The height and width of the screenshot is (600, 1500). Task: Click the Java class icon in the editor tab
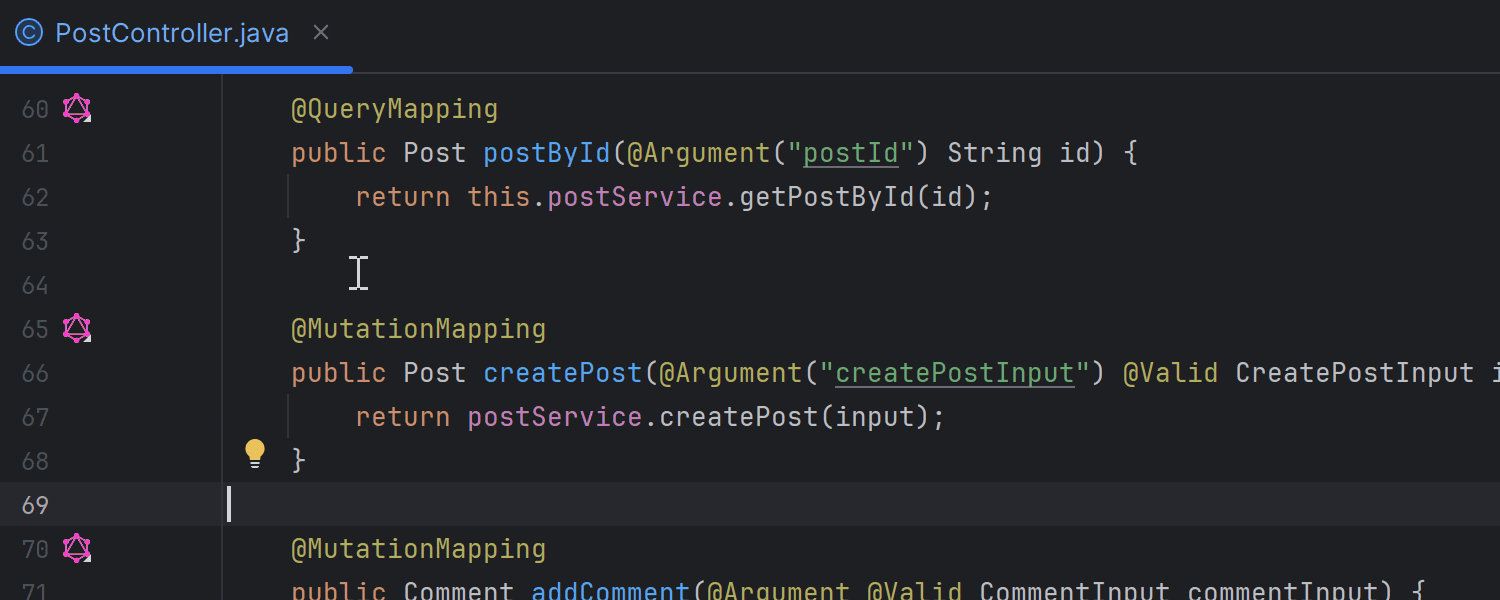pyautogui.click(x=28, y=32)
